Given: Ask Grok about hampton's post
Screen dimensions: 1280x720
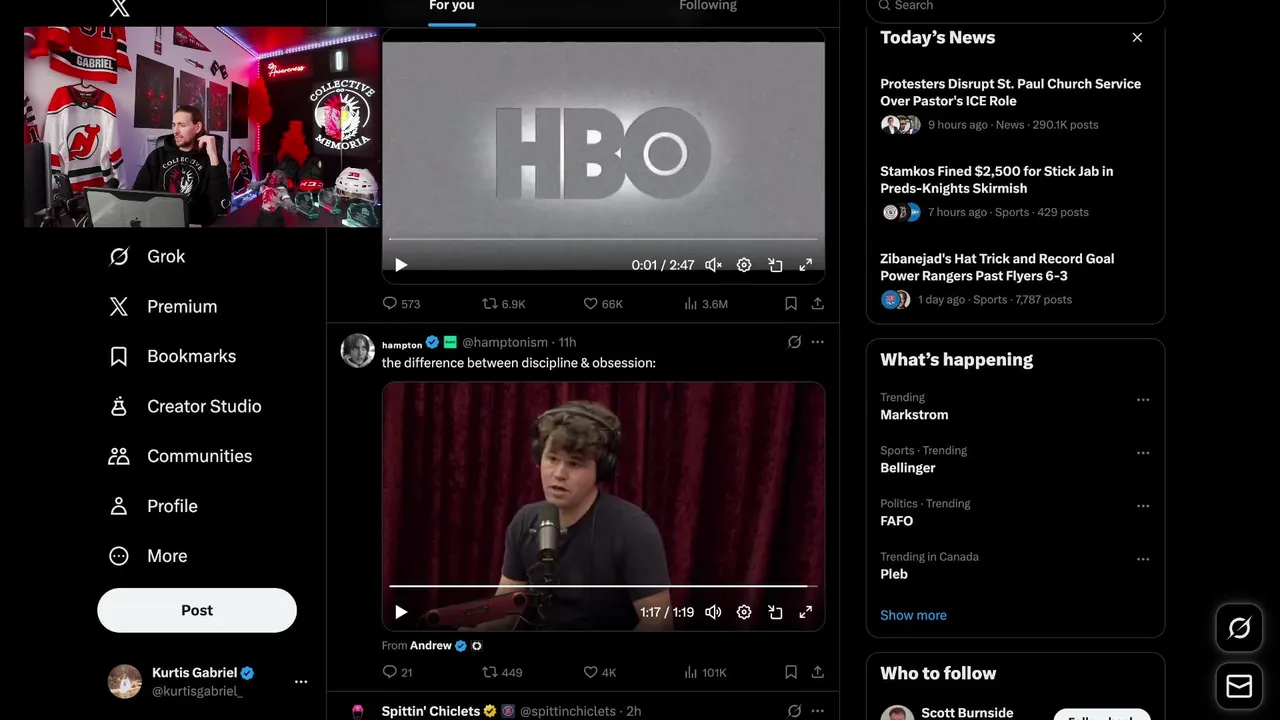Looking at the screenshot, I should pos(794,342).
